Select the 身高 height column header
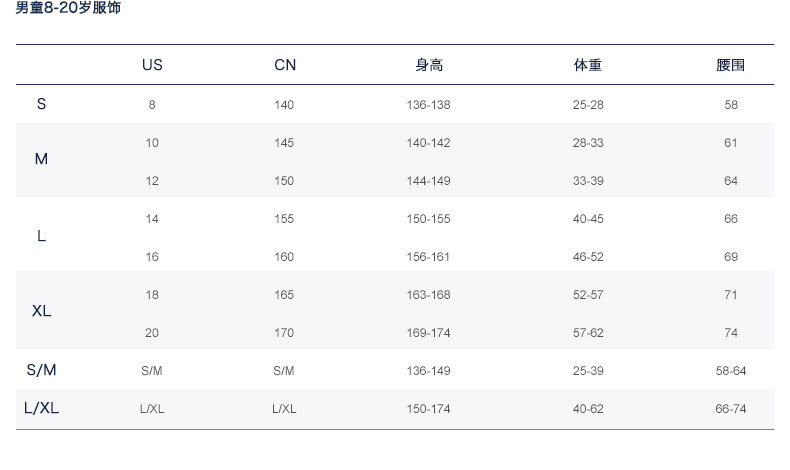 [429, 65]
